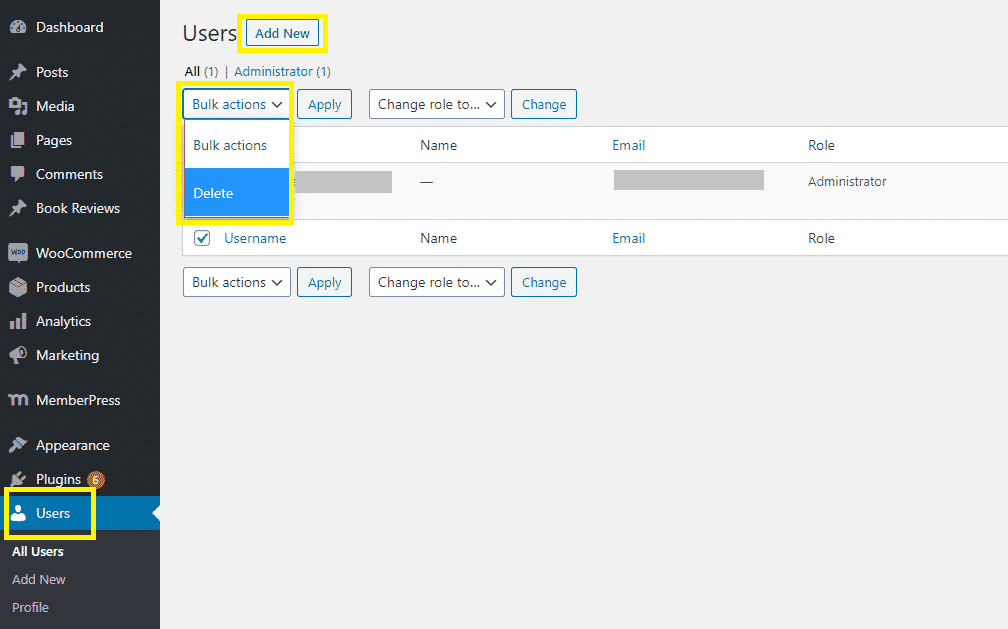Screen dimensions: 1008x629
Task: Click the Dashboard gauge icon
Action: tap(17, 28)
